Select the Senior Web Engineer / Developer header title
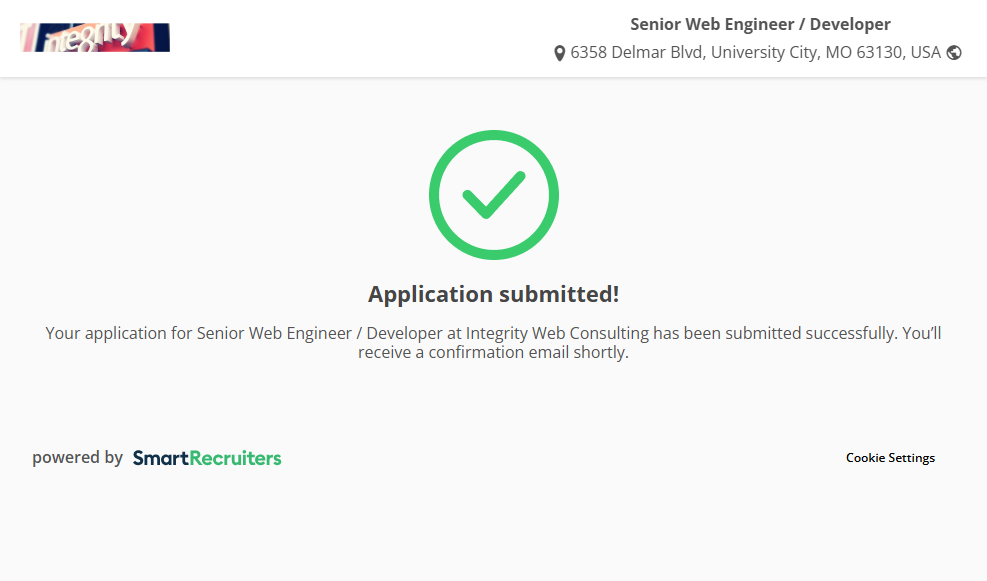987x581 pixels. coord(760,24)
